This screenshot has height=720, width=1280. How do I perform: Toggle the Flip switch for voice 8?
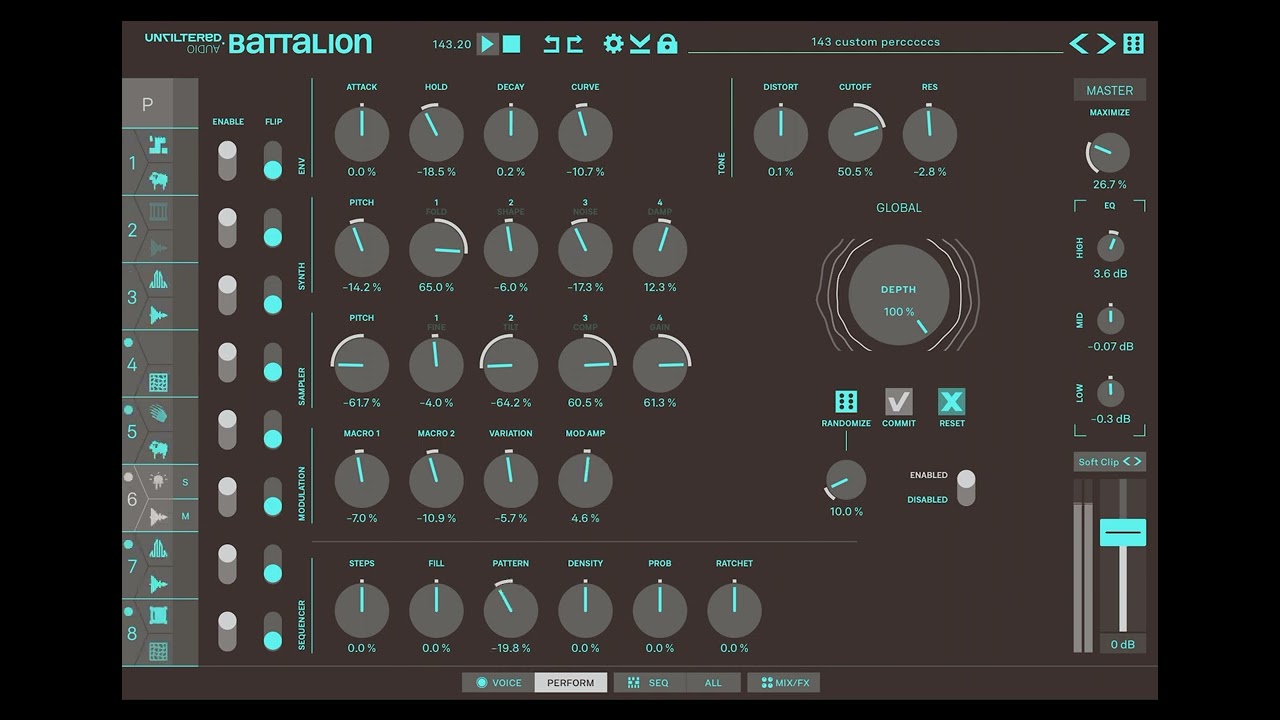click(x=273, y=631)
